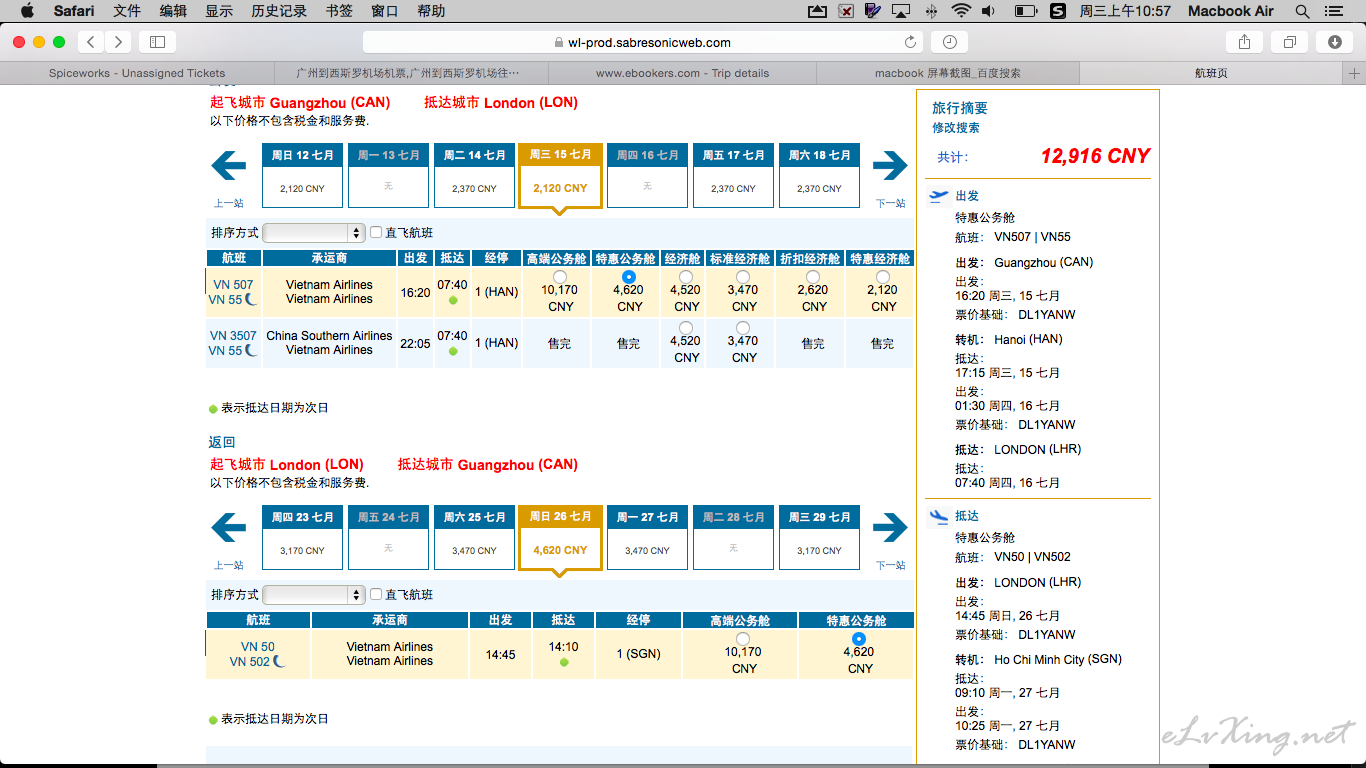Open the Safari 文件 menu
Image resolution: width=1366 pixels, height=768 pixels.
pyautogui.click(x=127, y=11)
